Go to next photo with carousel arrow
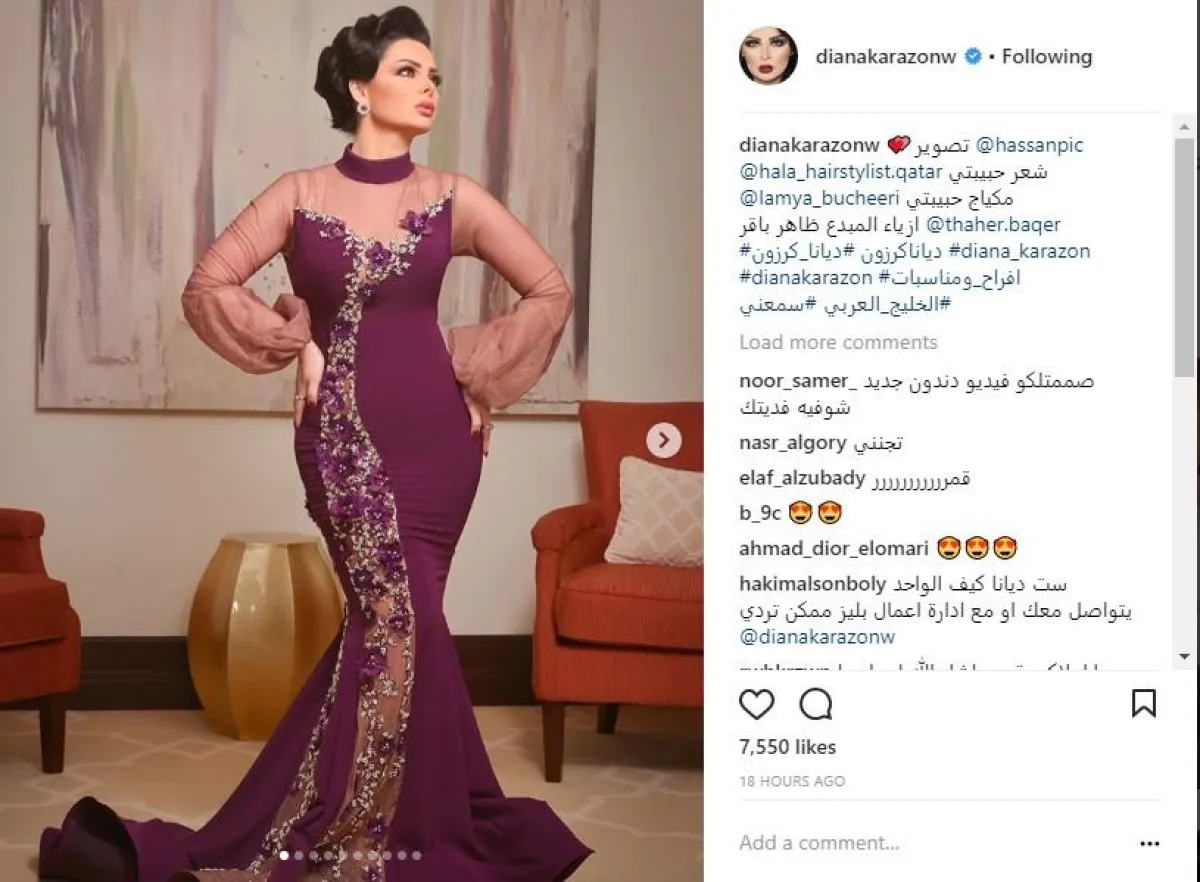 663,440
